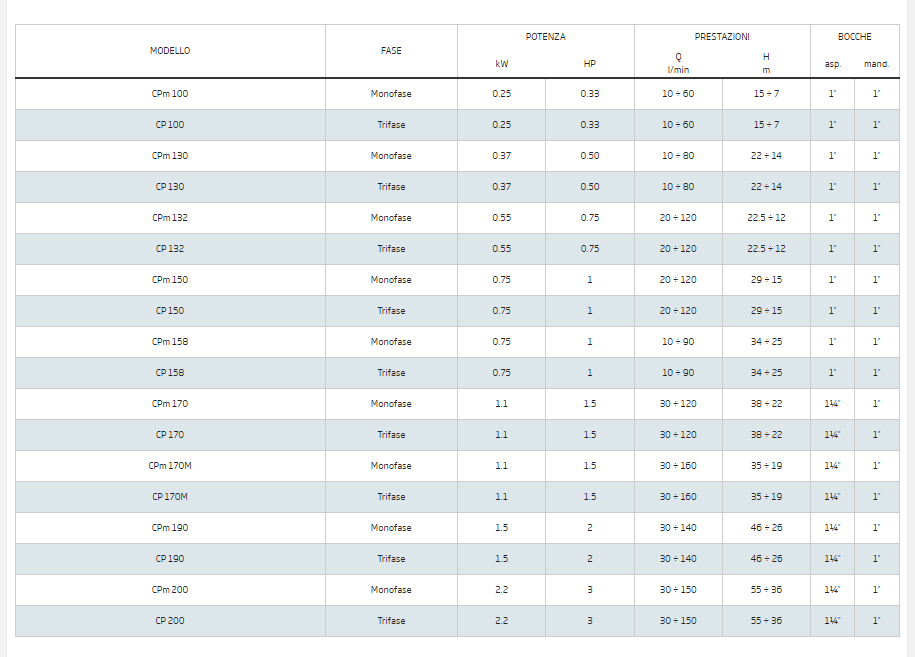Viewport: 915px width, 657px height.
Task: Click the POTENZA header cell
Action: pos(546,37)
